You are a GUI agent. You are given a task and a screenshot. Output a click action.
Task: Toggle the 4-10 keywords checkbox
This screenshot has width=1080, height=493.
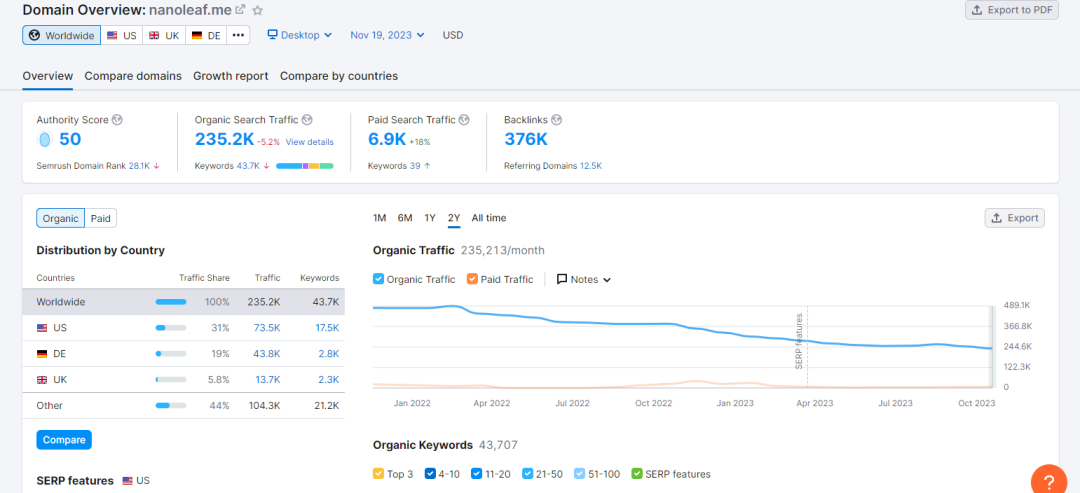[x=430, y=474]
